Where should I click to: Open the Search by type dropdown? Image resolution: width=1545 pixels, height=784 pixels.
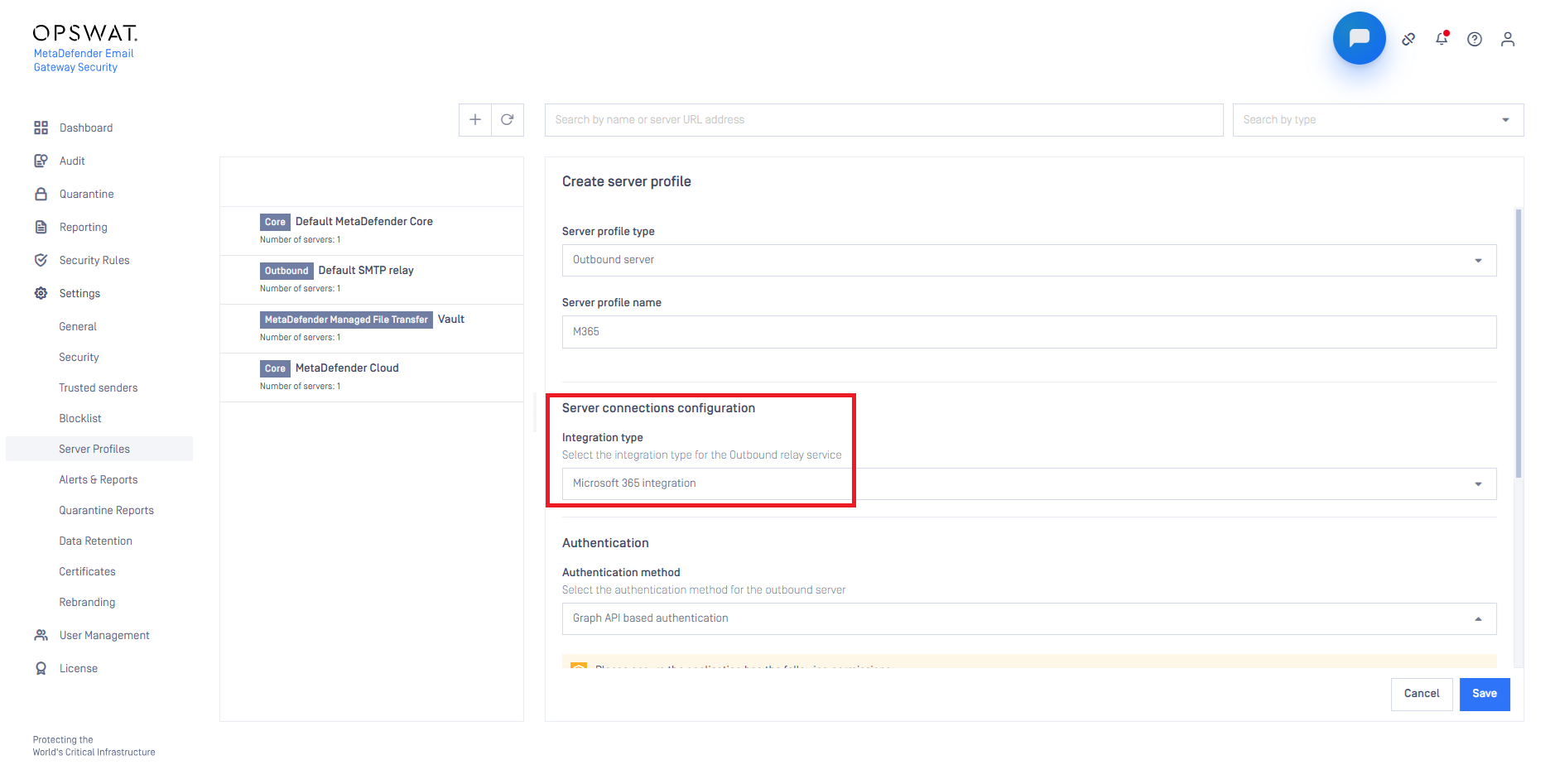pyautogui.click(x=1377, y=120)
